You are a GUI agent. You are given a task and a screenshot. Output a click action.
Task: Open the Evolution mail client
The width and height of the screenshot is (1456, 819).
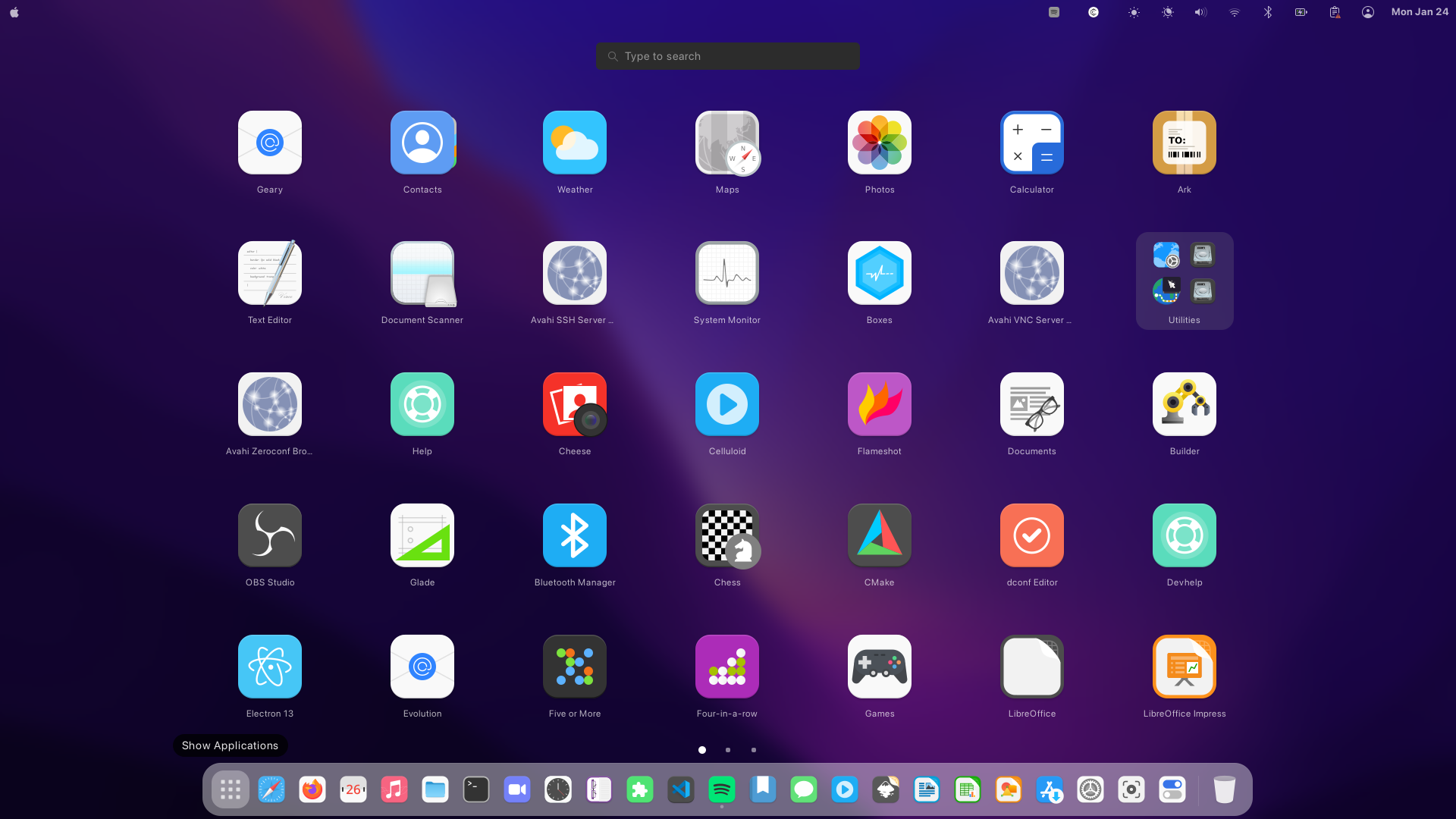coord(422,667)
